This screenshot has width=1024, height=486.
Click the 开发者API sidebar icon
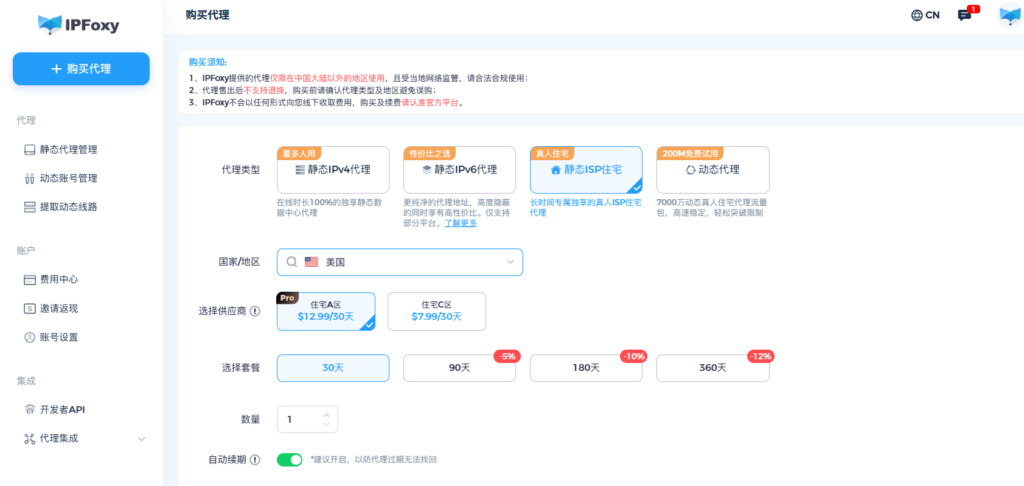point(29,409)
